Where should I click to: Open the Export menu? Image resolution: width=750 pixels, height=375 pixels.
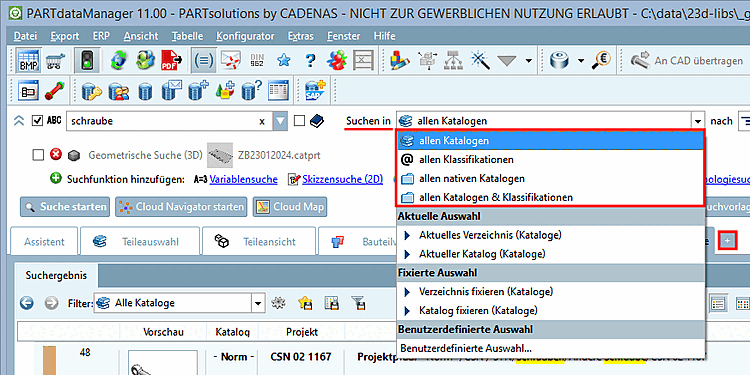tap(65, 36)
